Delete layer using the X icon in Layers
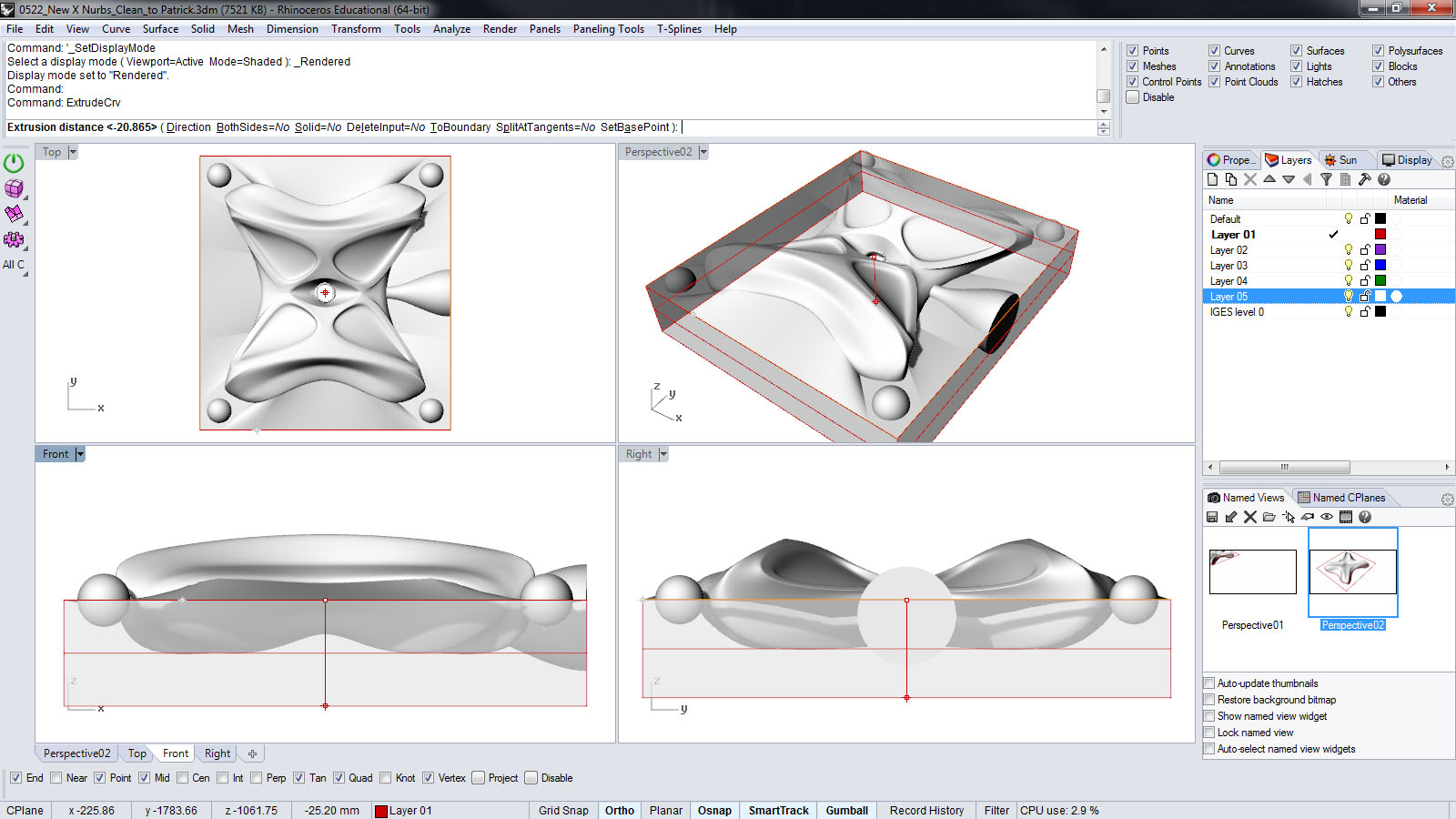 coord(1250,179)
